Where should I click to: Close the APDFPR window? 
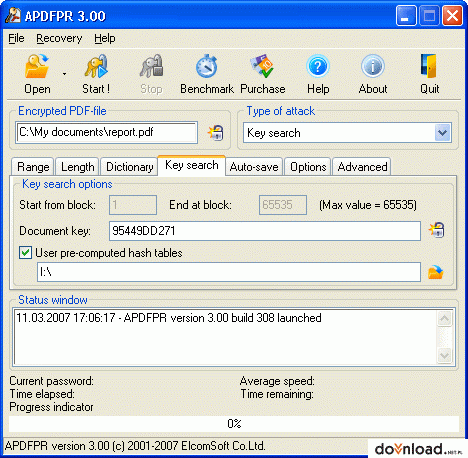452,15
